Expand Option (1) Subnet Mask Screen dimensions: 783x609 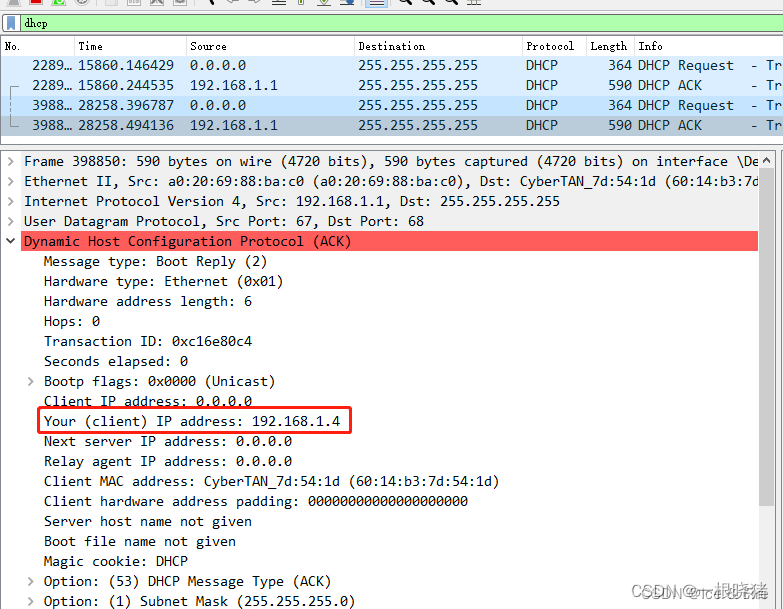[30, 602]
